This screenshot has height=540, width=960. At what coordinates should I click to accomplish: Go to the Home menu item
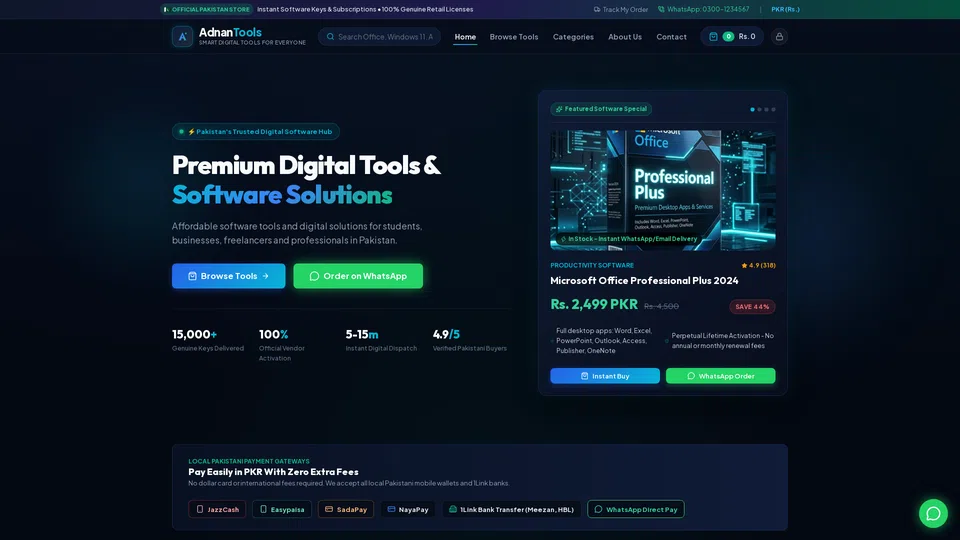pos(465,37)
